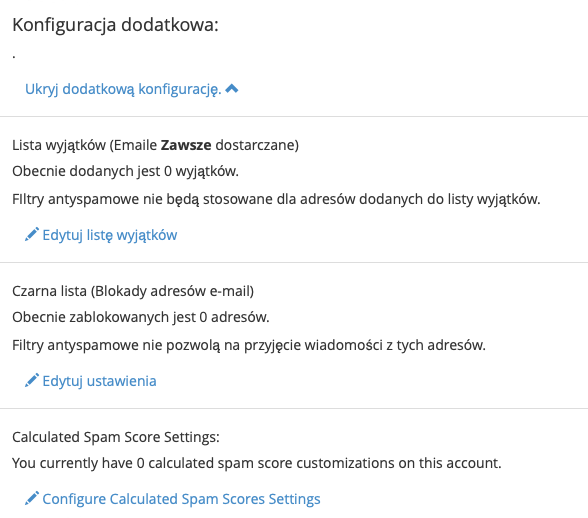Click the bold word Zawsze
The height and width of the screenshot is (518, 588).
click(186, 145)
